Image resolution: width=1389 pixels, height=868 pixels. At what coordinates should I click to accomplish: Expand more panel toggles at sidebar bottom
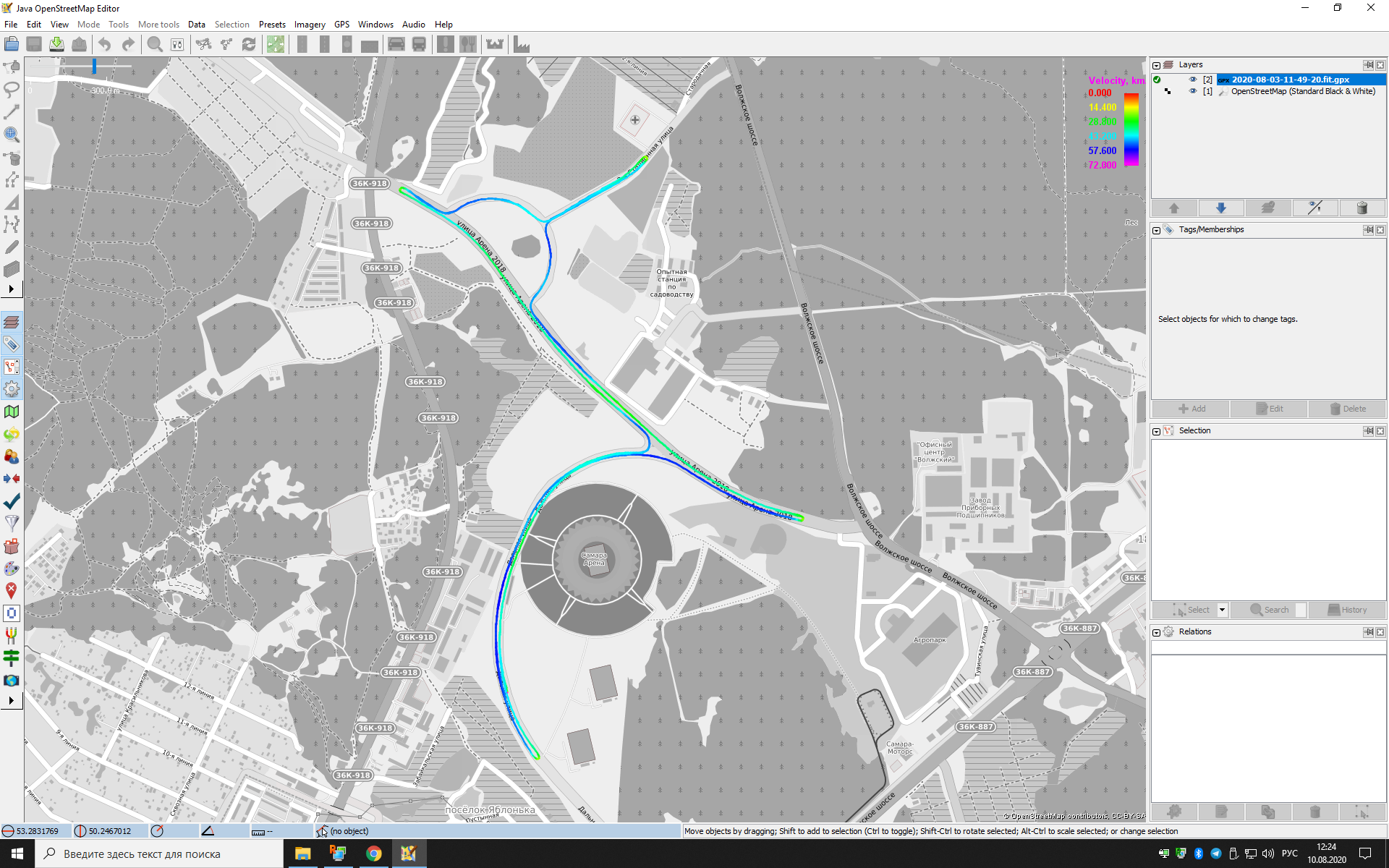(x=12, y=700)
